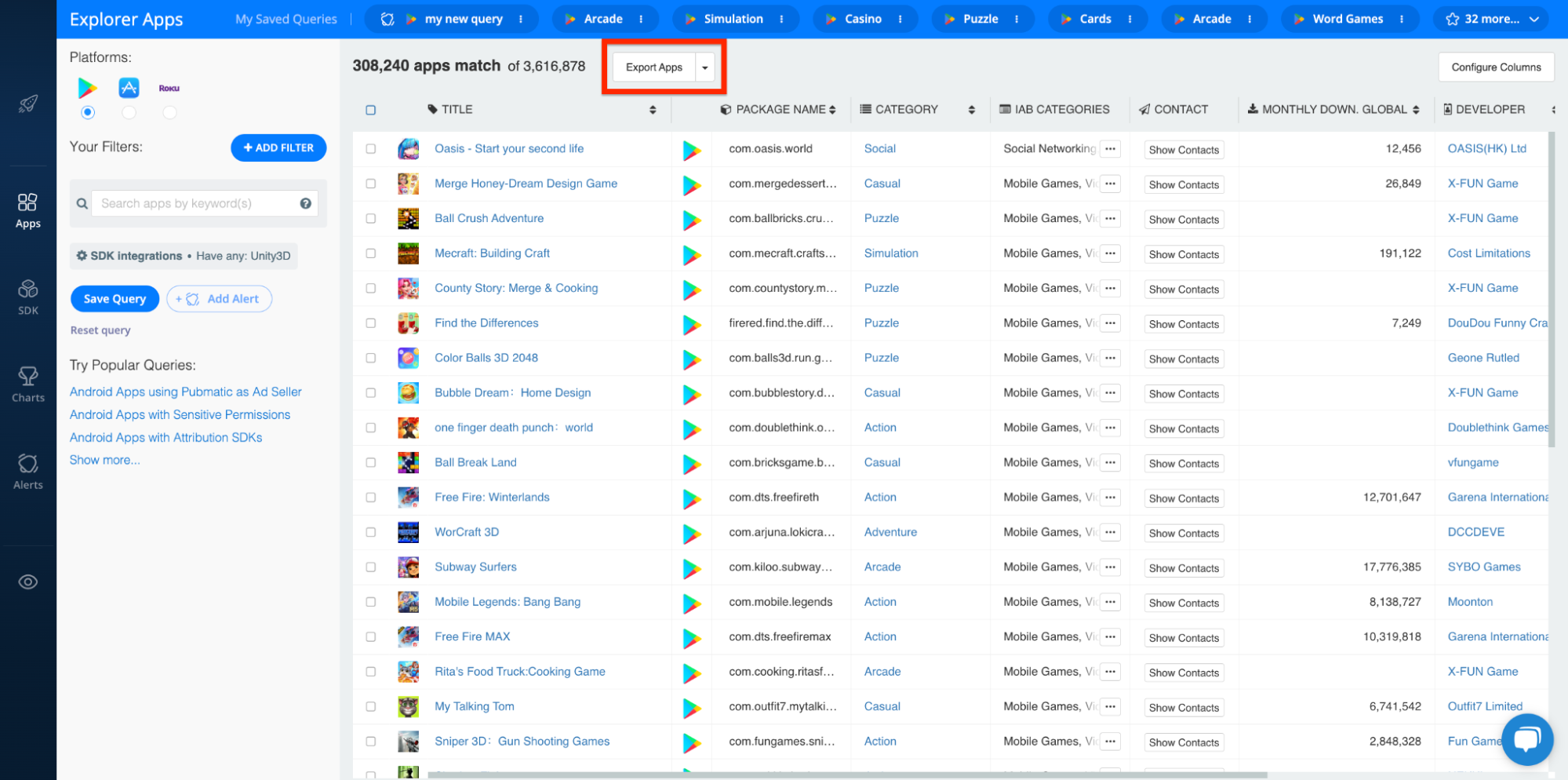Open the my new query options menu dots
This screenshot has height=780, width=1568.
click(x=521, y=19)
